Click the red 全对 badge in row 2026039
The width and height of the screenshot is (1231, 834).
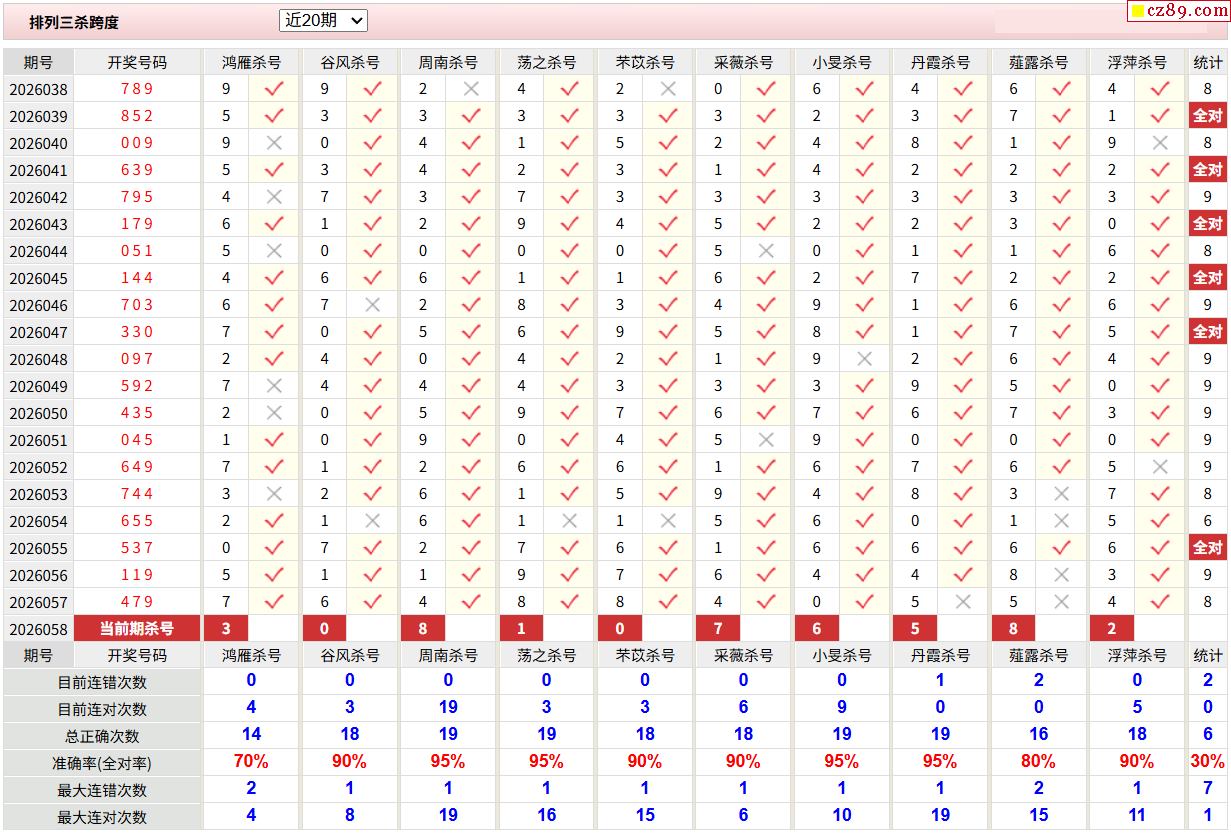[x=1207, y=116]
